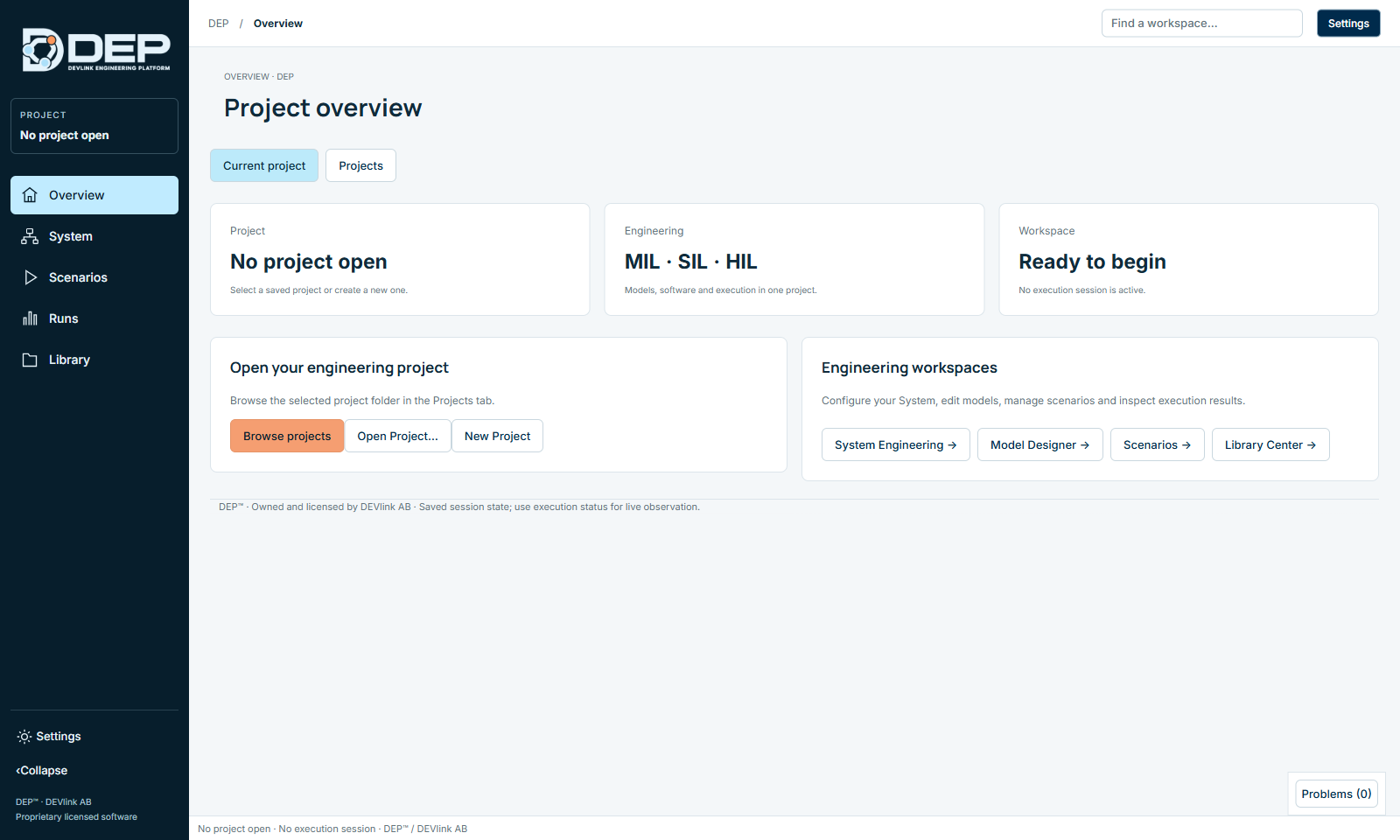Switch to the Projects tab
Screen dimensions: 1400x840
pos(360,165)
